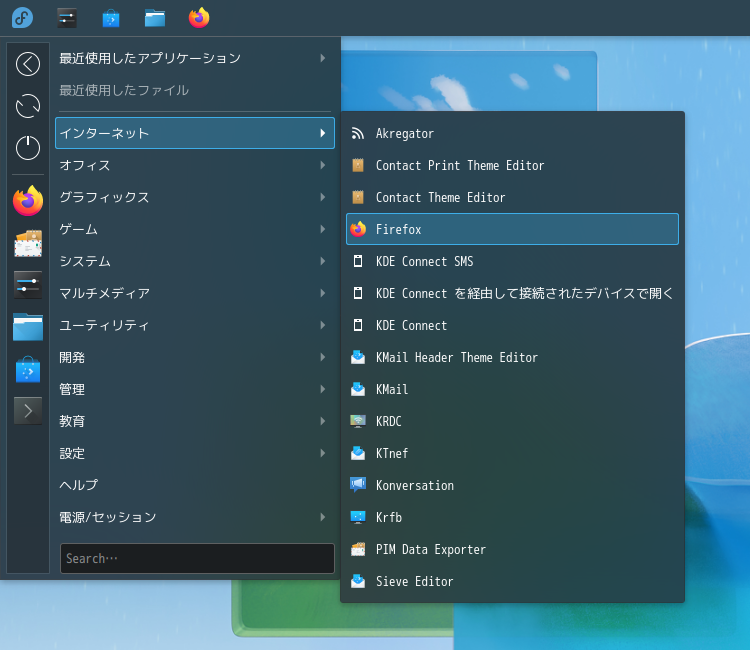Click the Sieve Editor icon

[x=358, y=581]
